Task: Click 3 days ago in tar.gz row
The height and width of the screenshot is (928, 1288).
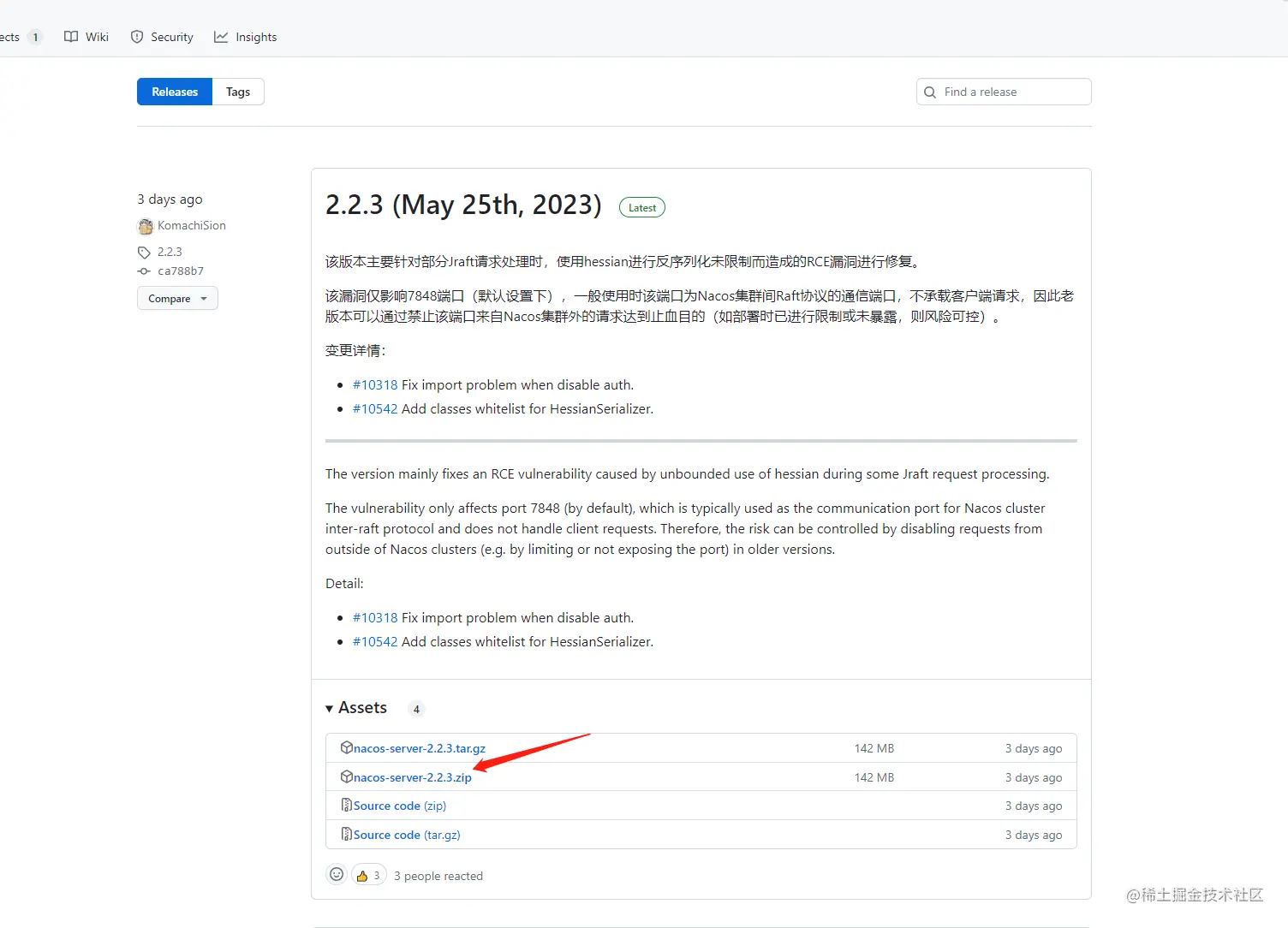Action: coord(1034,748)
